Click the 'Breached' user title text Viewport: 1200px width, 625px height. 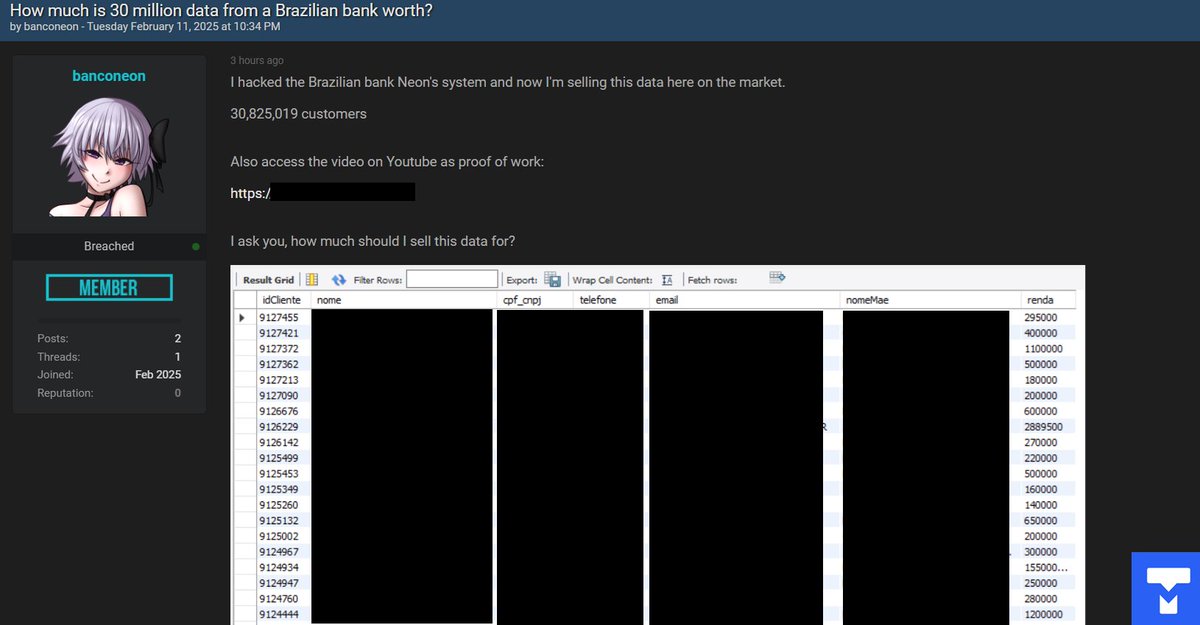click(109, 246)
